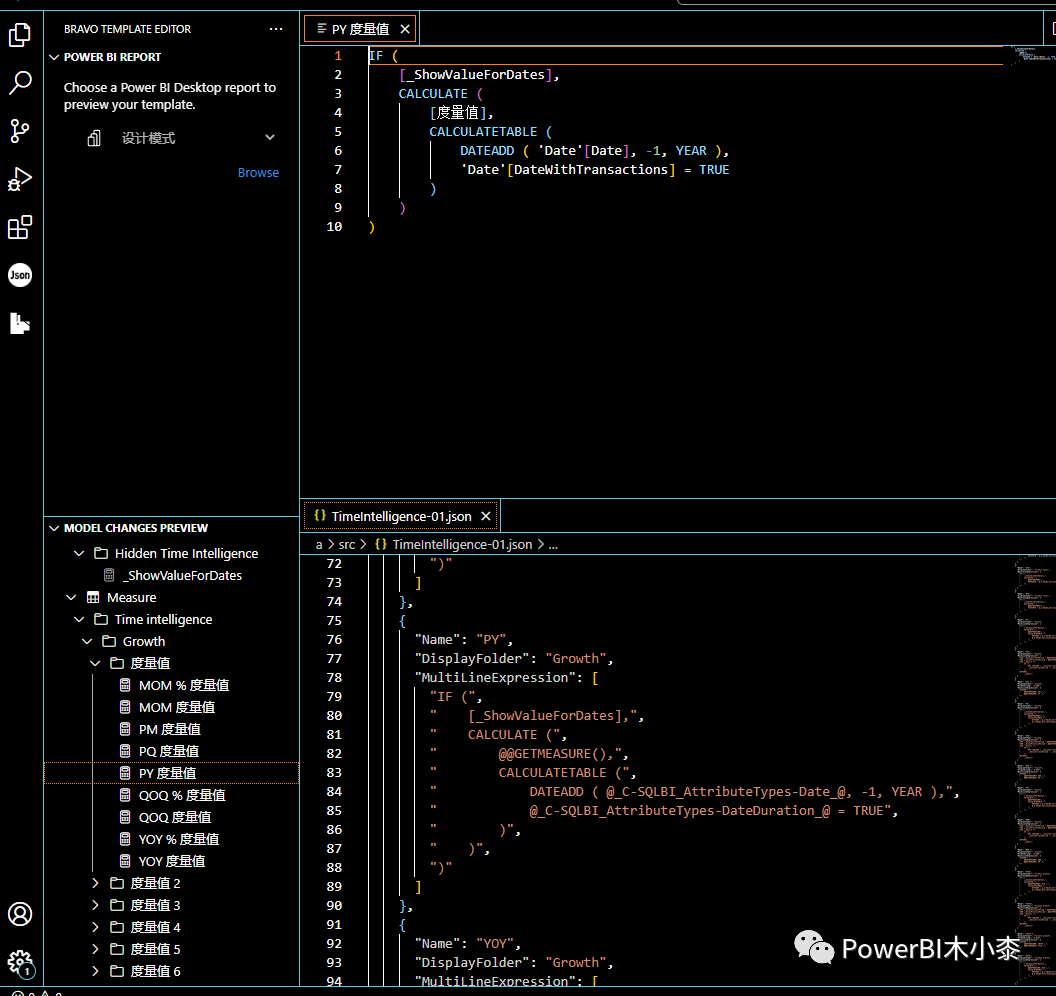Open the Accounts icon

(20, 914)
